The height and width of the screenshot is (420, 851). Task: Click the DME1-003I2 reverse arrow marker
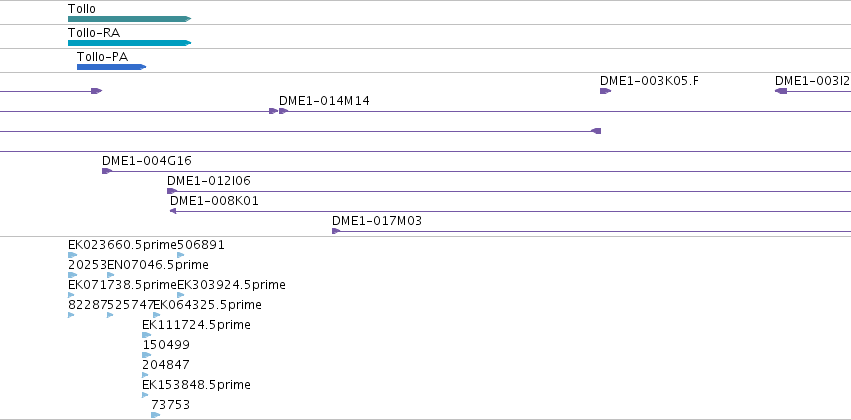[781, 91]
